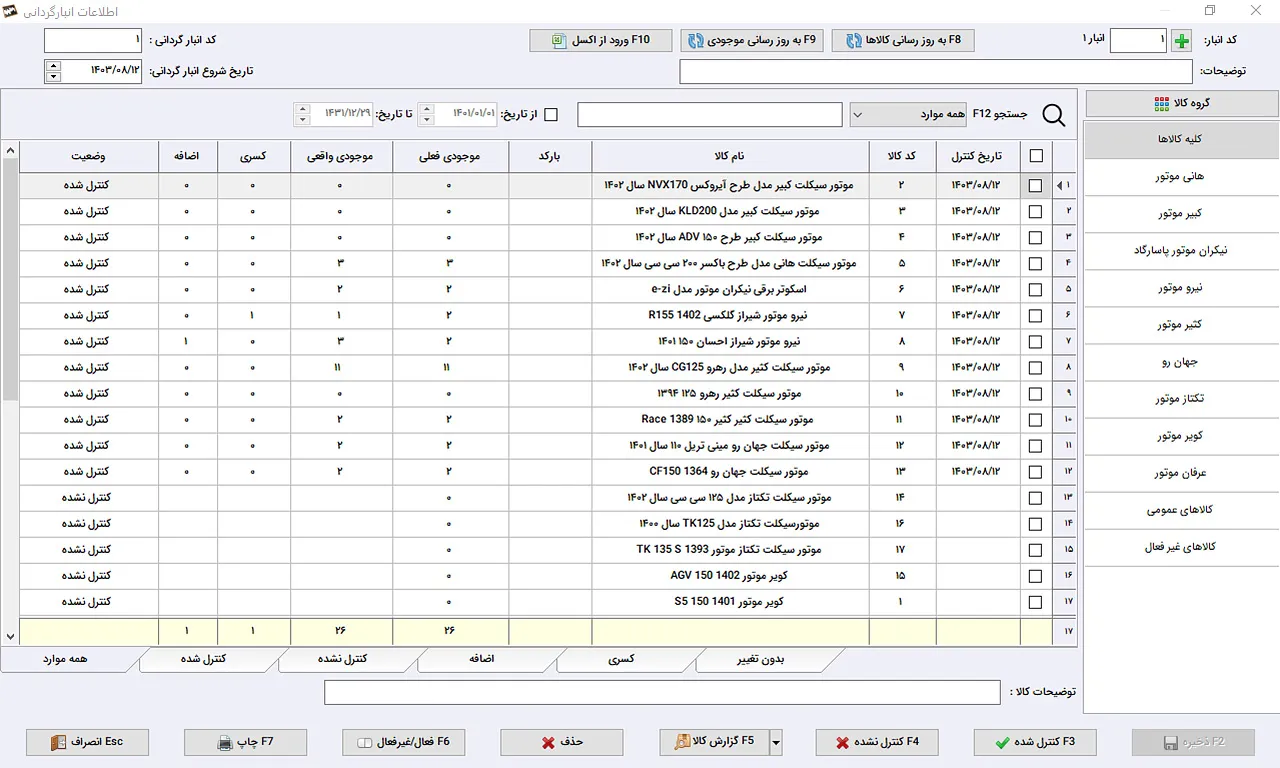The image size is (1280, 768).
Task: Select هانی موتور product group
Action: pos(1181,176)
